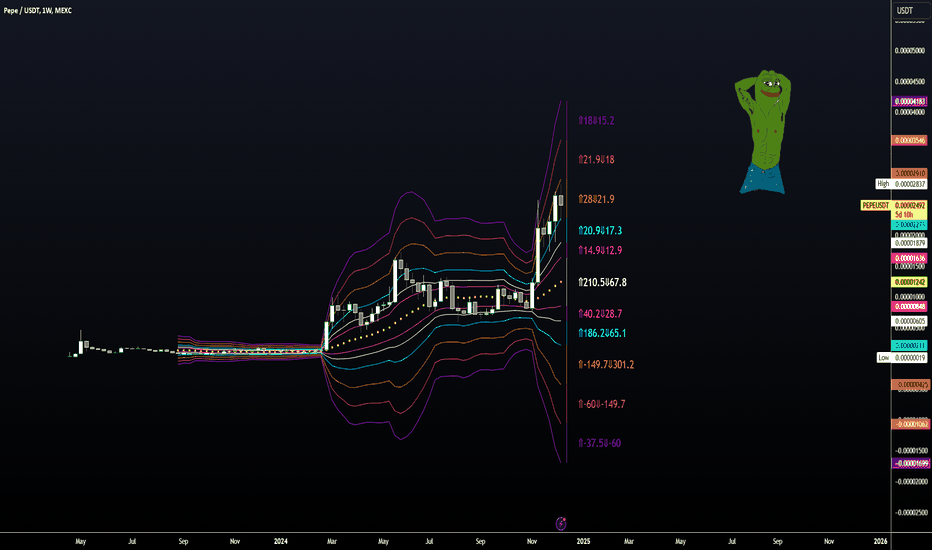Click the white 0.00000605 price label
Screen dimensions: 932x550
(x=910, y=321)
